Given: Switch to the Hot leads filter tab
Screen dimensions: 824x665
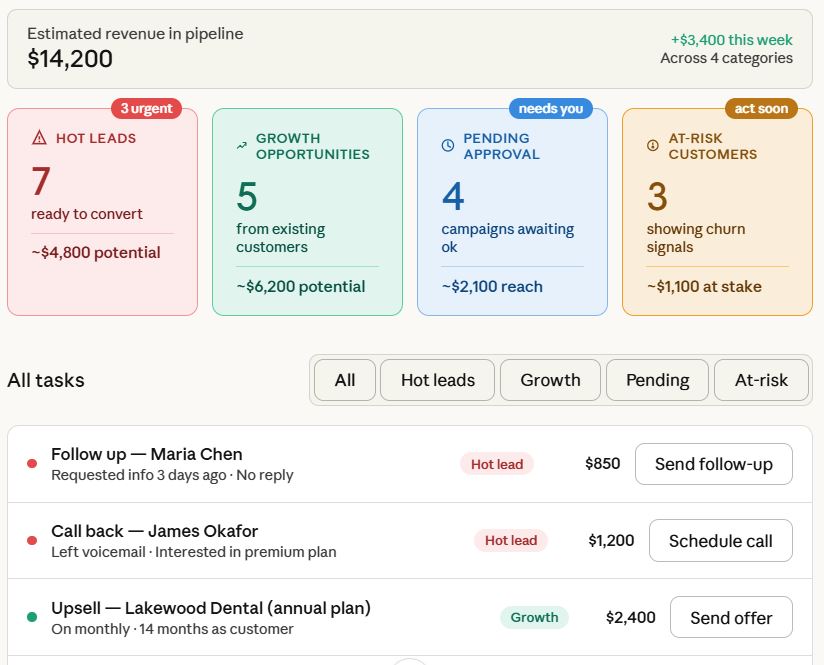Looking at the screenshot, I should click(436, 380).
